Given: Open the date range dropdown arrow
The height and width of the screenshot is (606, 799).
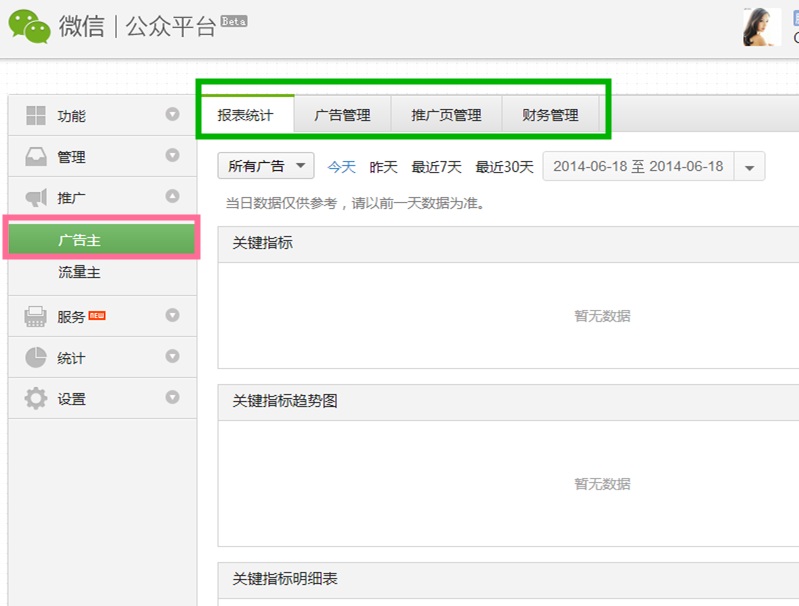Looking at the screenshot, I should tap(750, 167).
